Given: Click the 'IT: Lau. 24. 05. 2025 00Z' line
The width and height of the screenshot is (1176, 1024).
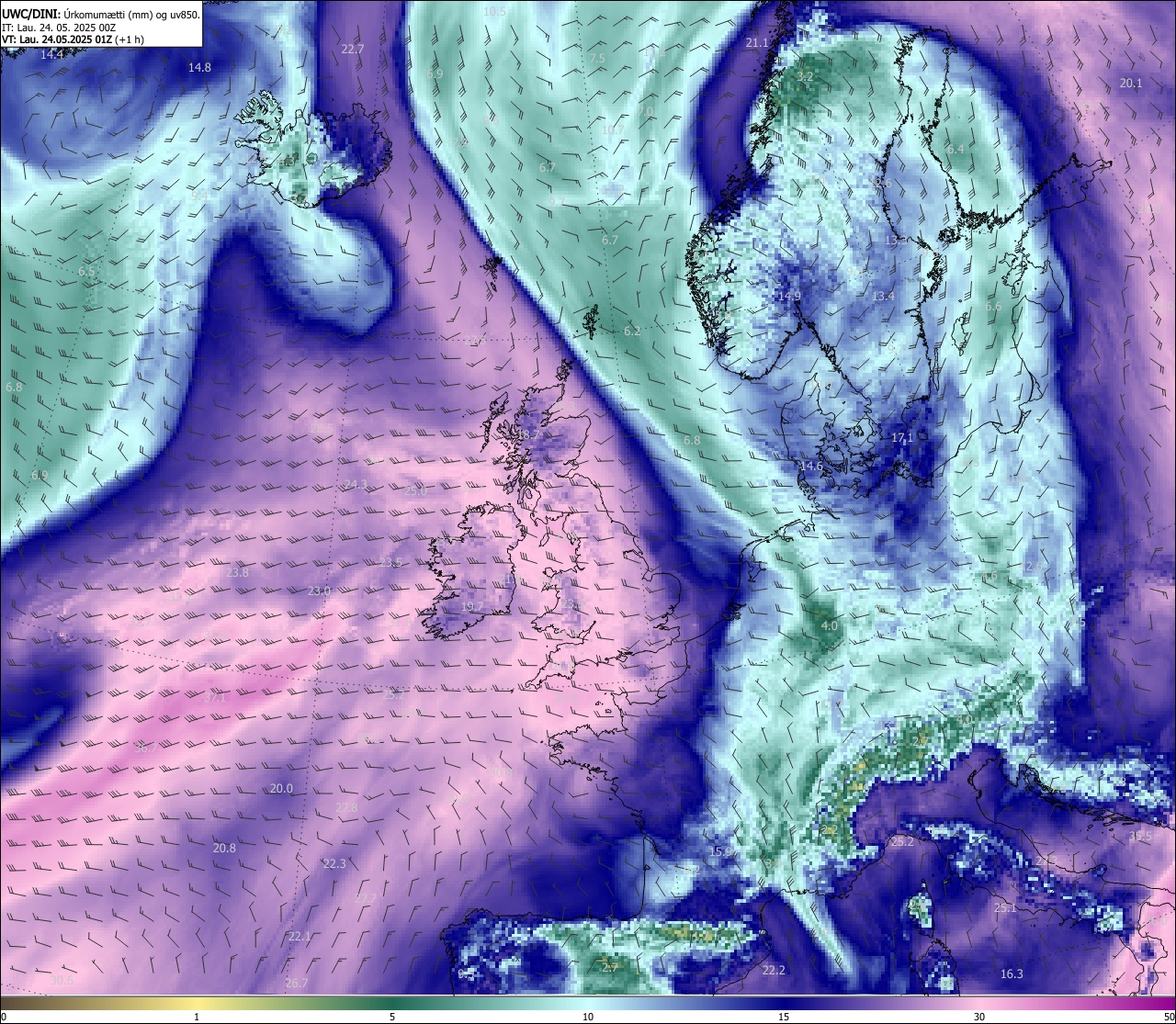Looking at the screenshot, I should (x=59, y=28).
